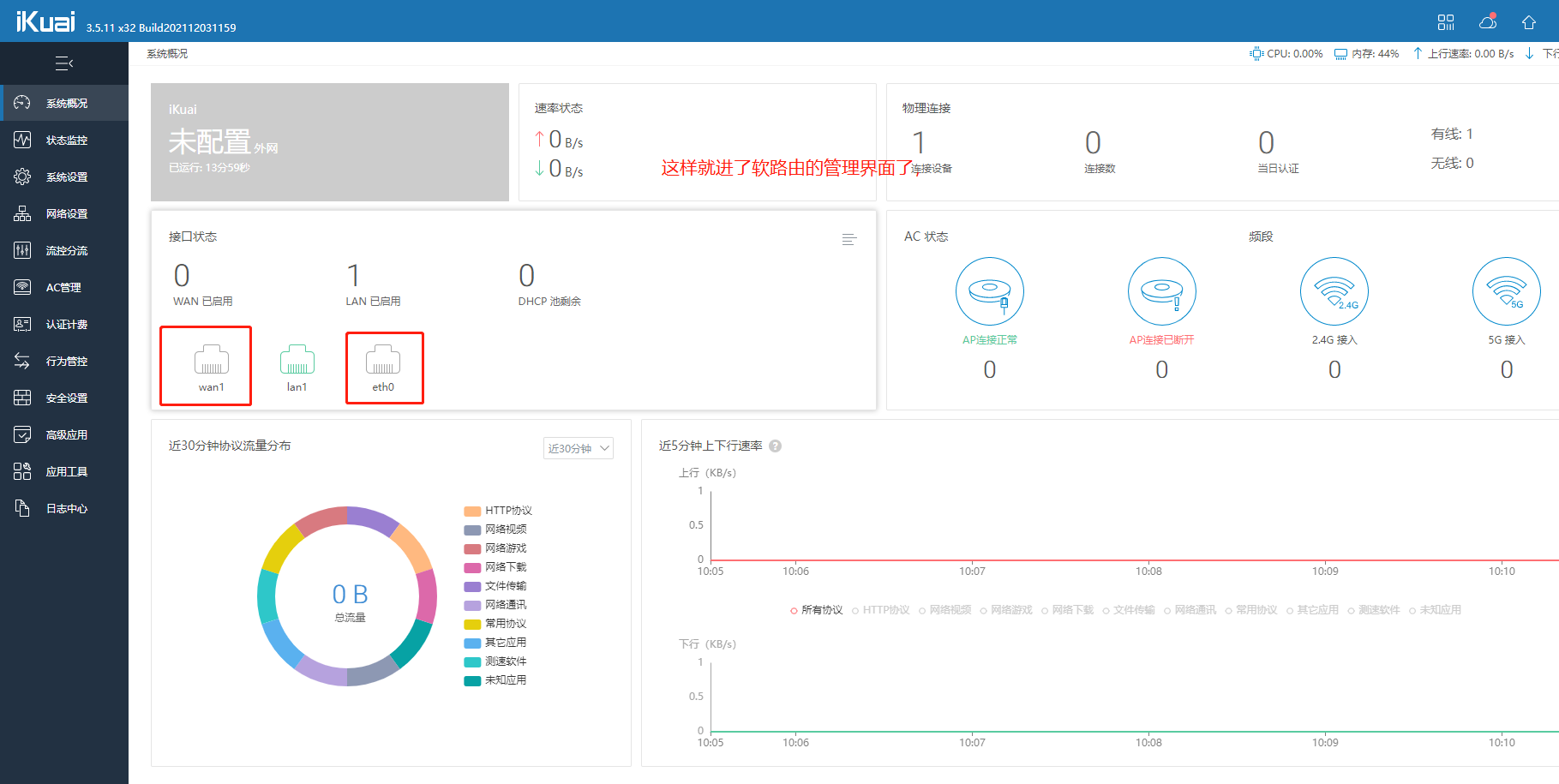Click the 认证计费 sidebar icon
Viewport: 1559px width, 784px height.
point(22,324)
